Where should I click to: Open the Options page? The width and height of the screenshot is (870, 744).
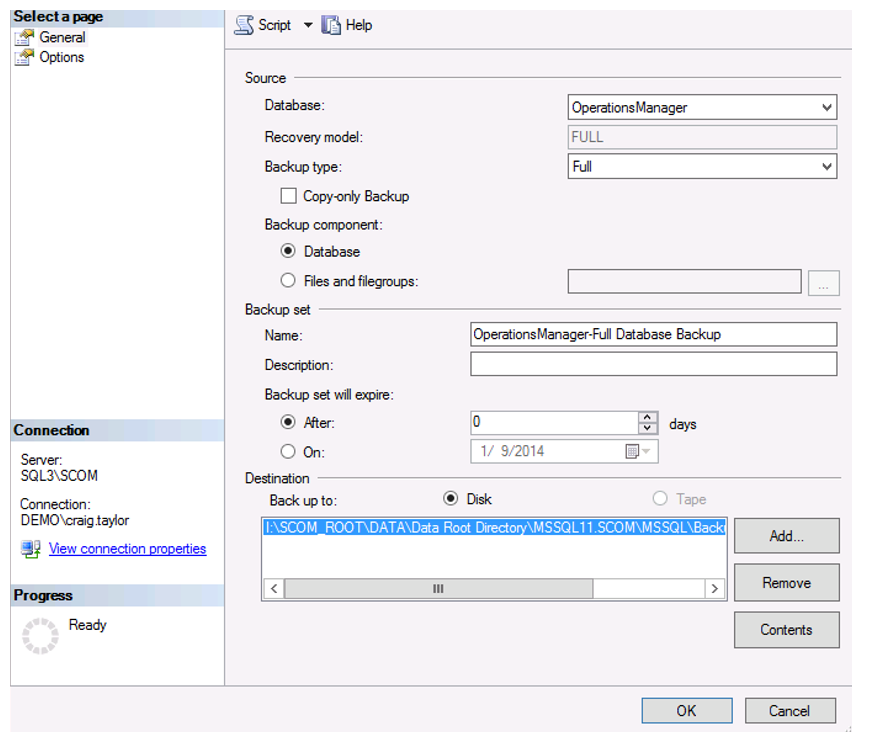62,57
